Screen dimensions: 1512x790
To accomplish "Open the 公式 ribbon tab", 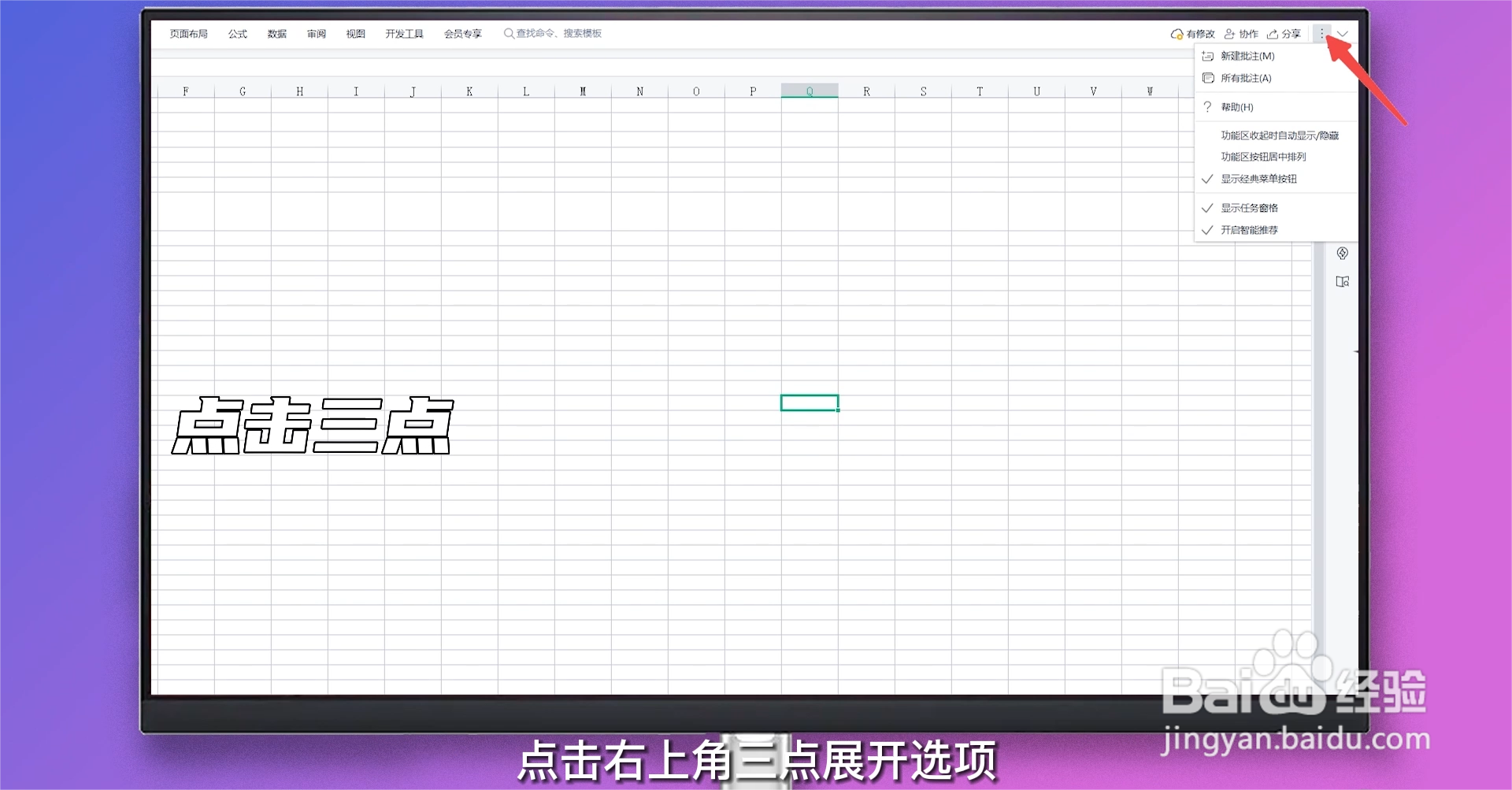I will point(238,34).
